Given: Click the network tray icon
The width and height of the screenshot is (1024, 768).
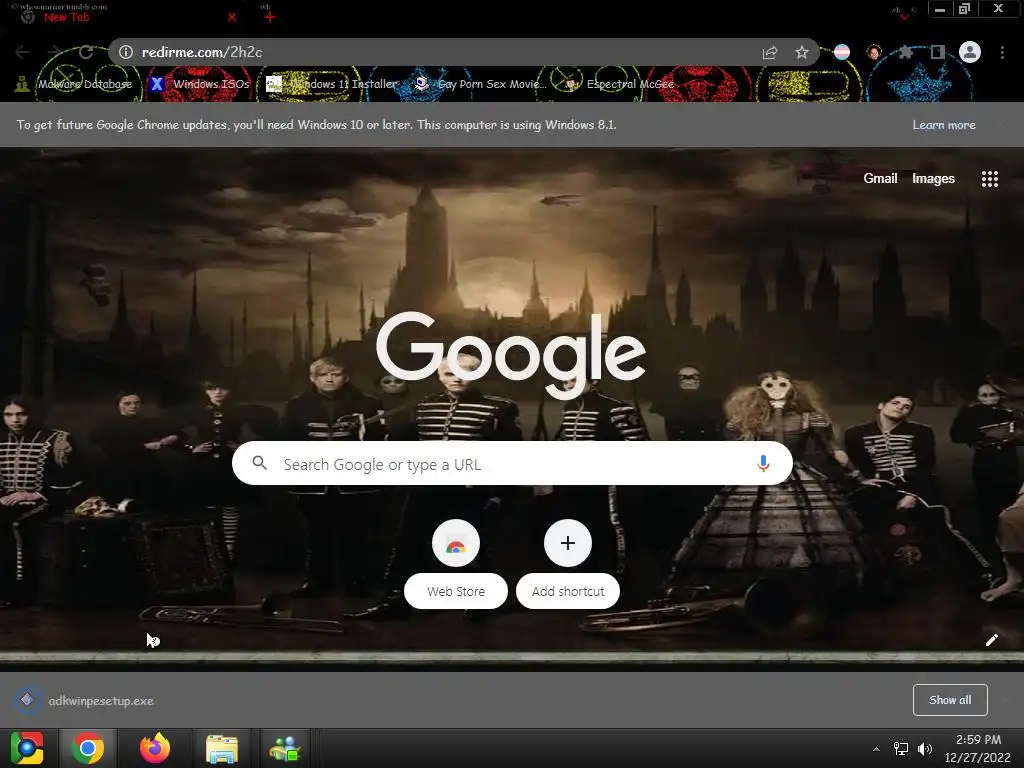Looking at the screenshot, I should click(901, 749).
